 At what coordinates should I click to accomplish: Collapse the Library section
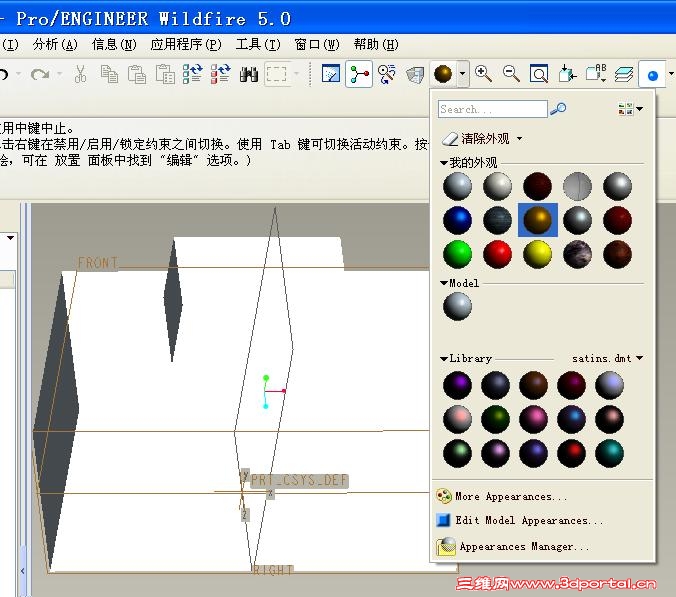click(444, 359)
